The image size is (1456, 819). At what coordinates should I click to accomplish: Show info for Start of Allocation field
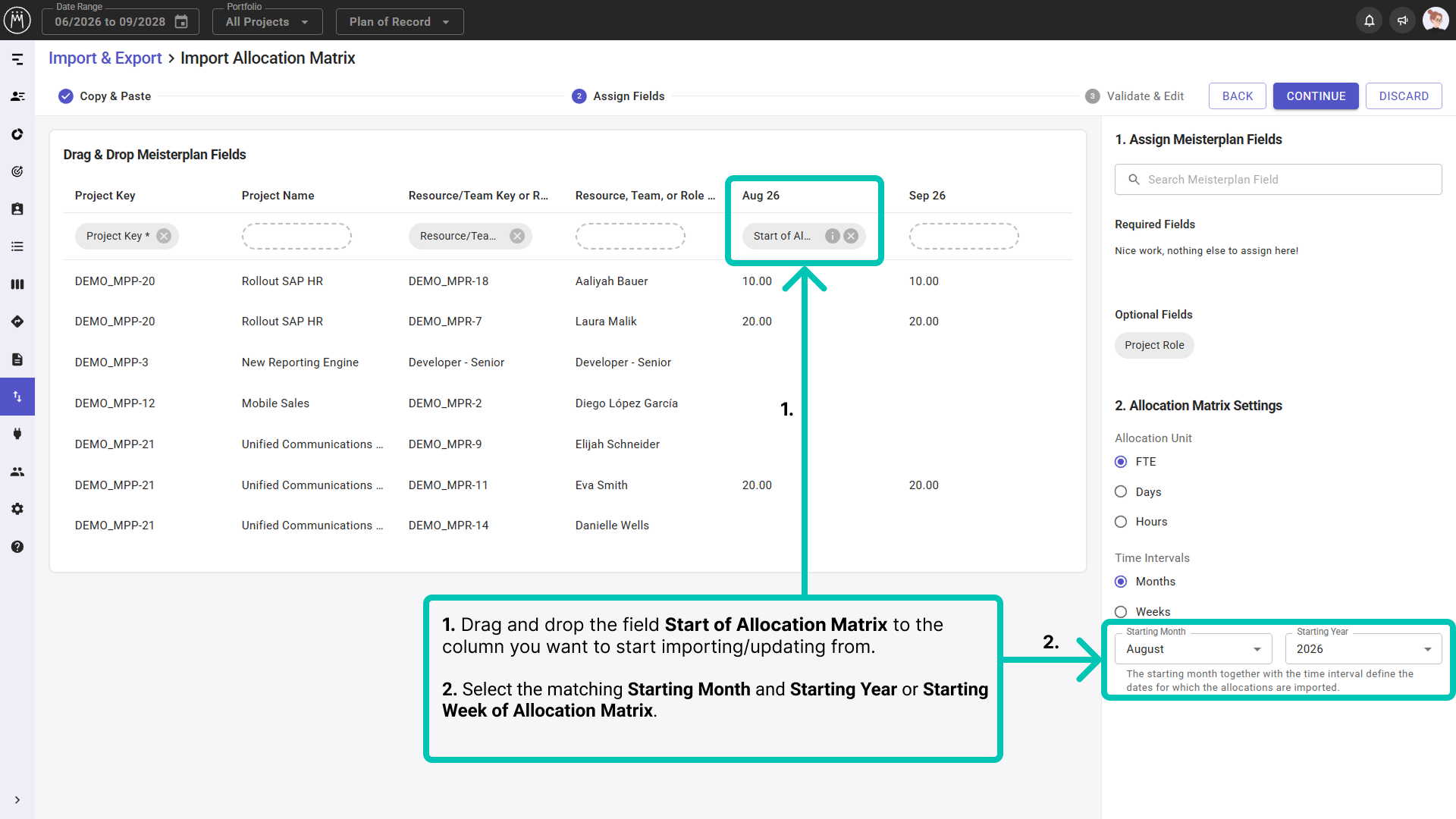(x=833, y=236)
